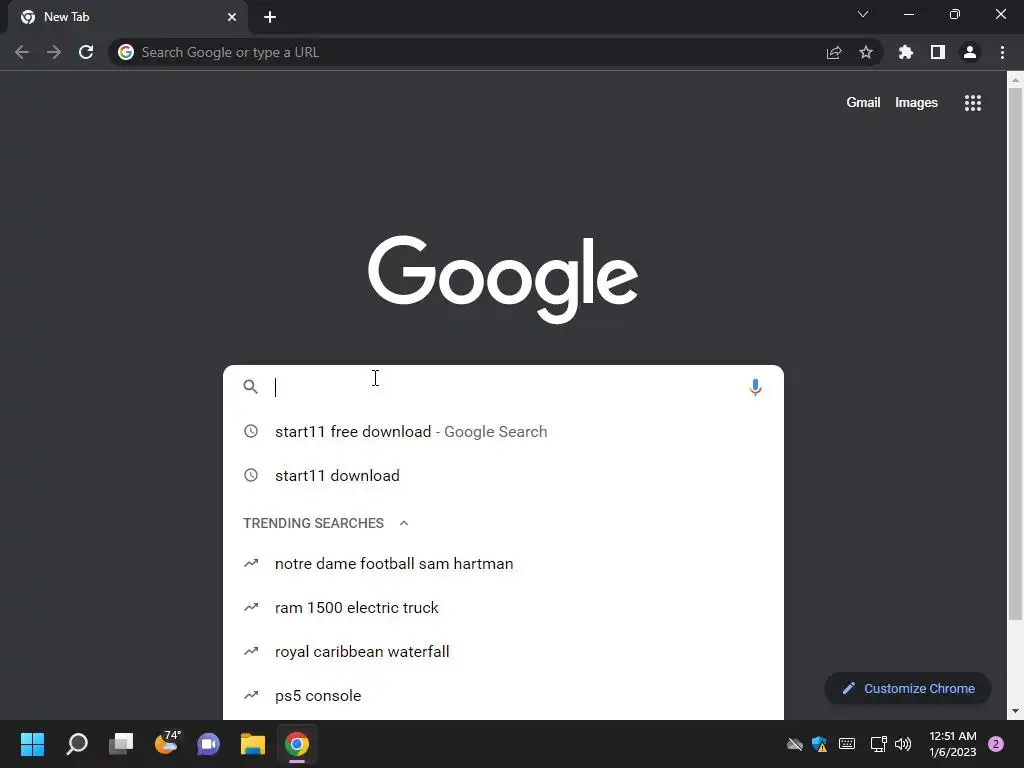Open the Chrome three-dot menu
This screenshot has width=1024, height=768.
coord(1002,52)
